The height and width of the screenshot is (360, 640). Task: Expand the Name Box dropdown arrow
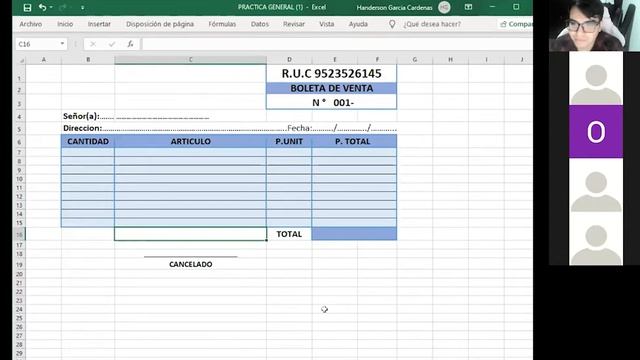[x=62, y=44]
